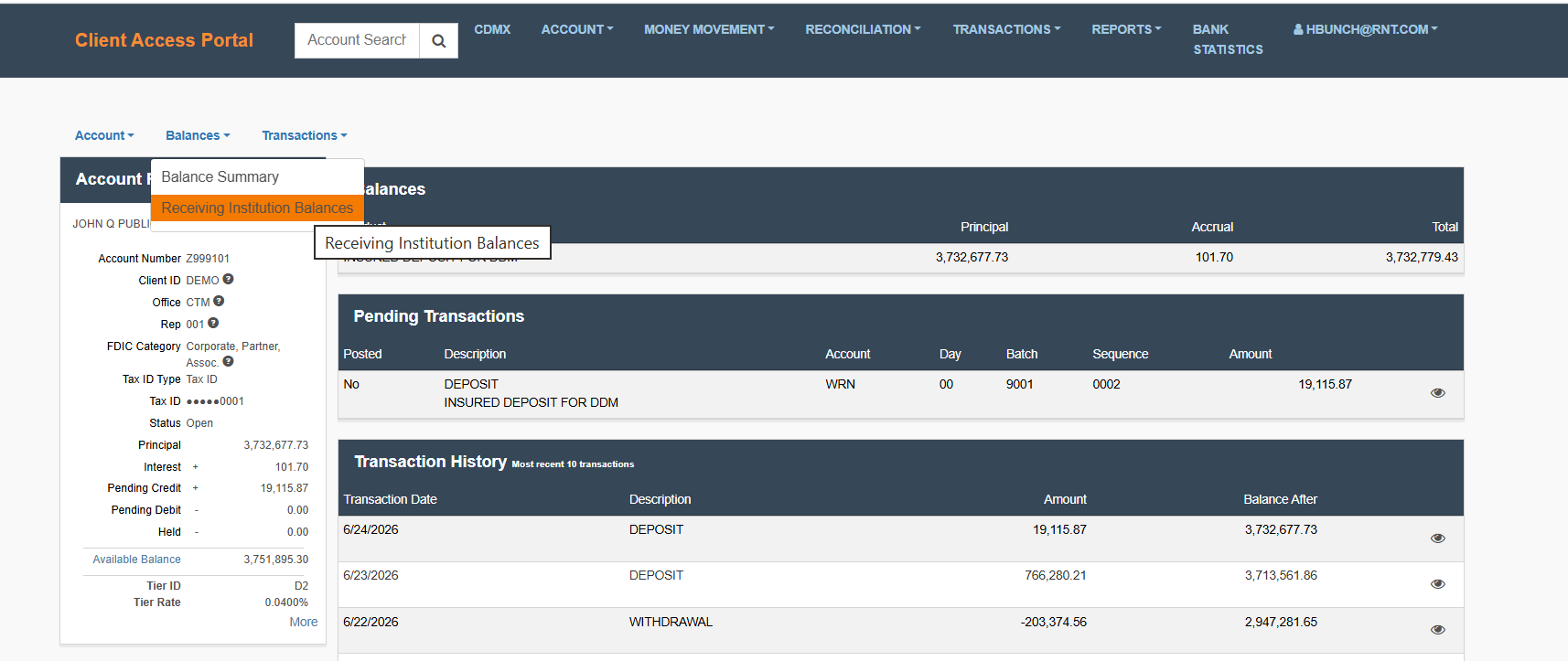Screen dimensions: 1568x661
Task: Open the HBUNCH@RNT.COM user menu
Action: (x=1365, y=29)
